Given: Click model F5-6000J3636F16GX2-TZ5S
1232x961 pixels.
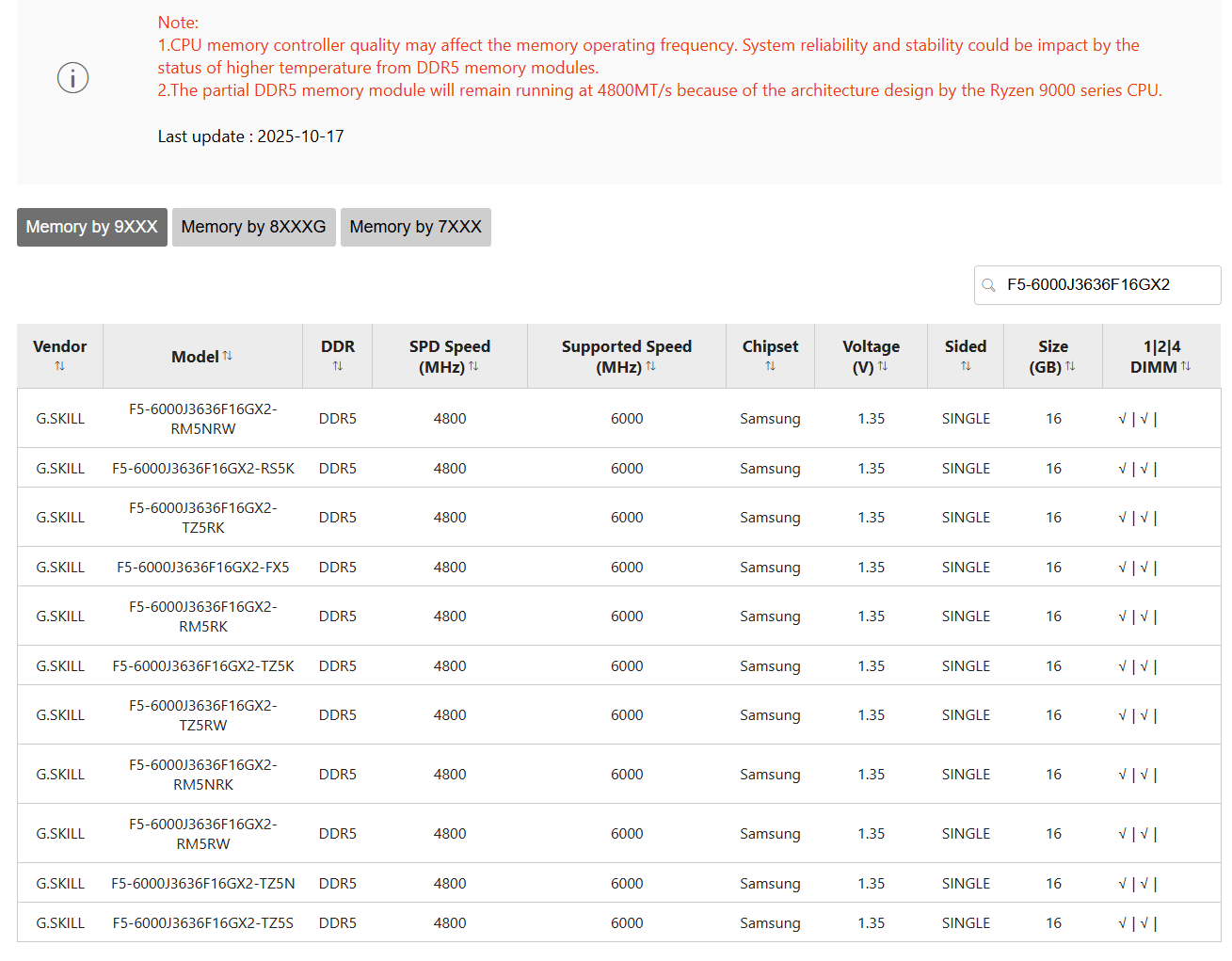Looking at the screenshot, I should pos(203,923).
